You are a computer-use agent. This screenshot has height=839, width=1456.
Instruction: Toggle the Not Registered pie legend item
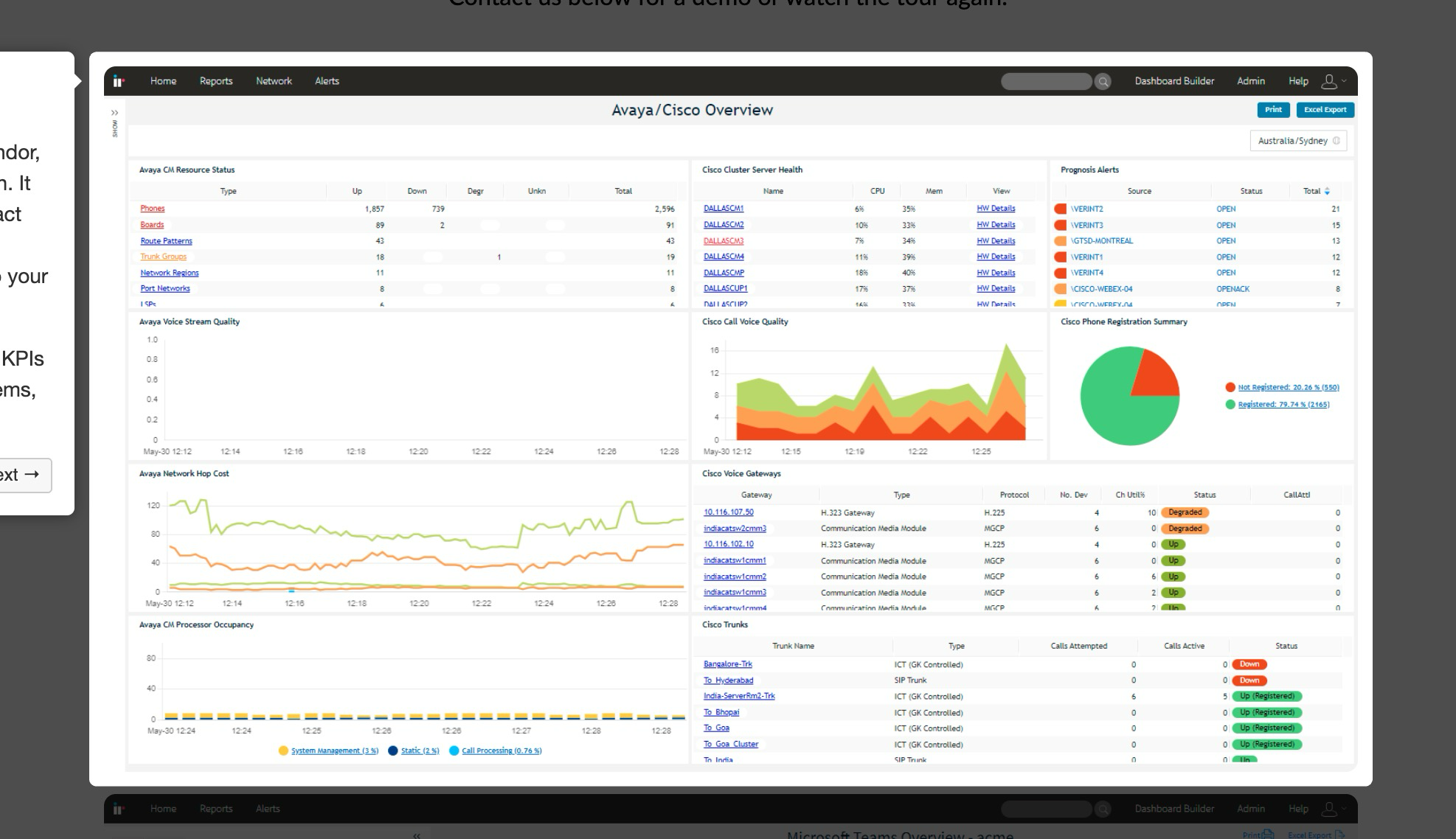[1288, 387]
